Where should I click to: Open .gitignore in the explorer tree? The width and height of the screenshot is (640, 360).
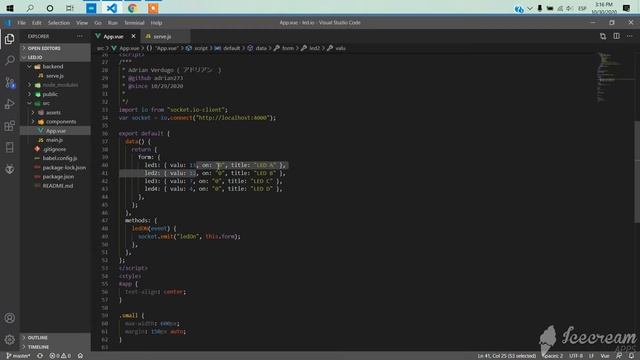pyautogui.click(x=56, y=149)
